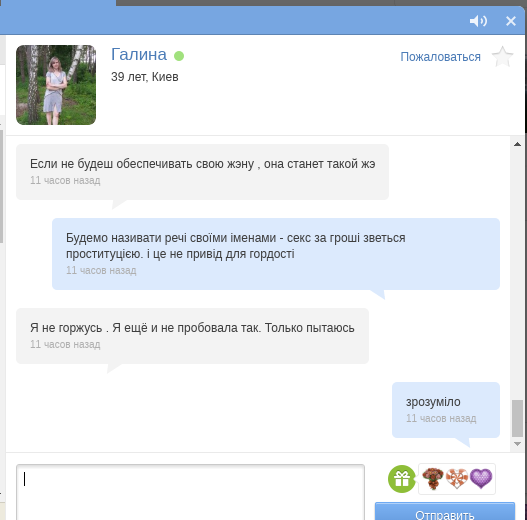Send the orange heart candy gift
Image resolution: width=527 pixels, height=520 pixels.
click(457, 479)
